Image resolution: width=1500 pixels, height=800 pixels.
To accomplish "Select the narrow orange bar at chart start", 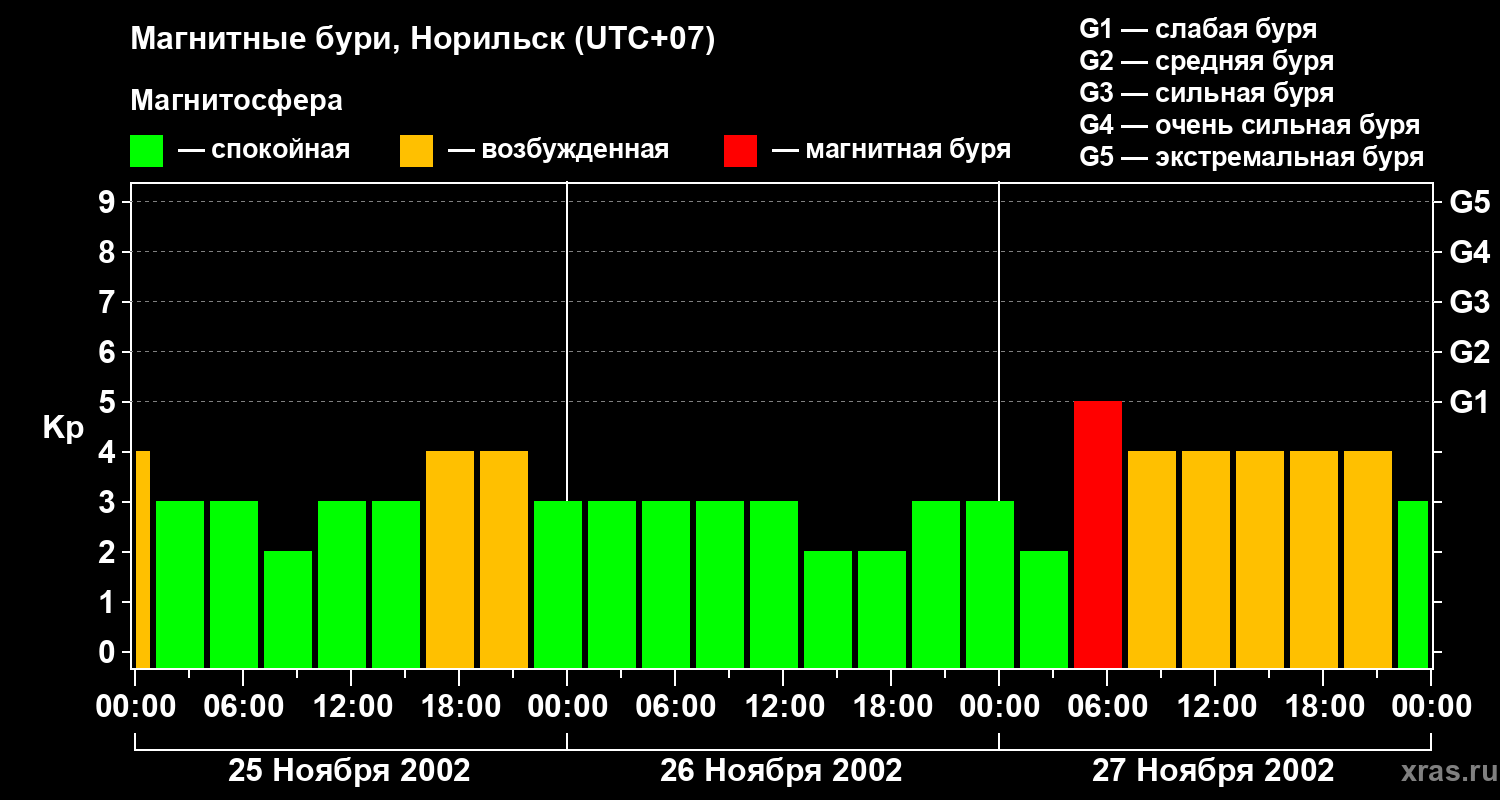I will tap(143, 560).
